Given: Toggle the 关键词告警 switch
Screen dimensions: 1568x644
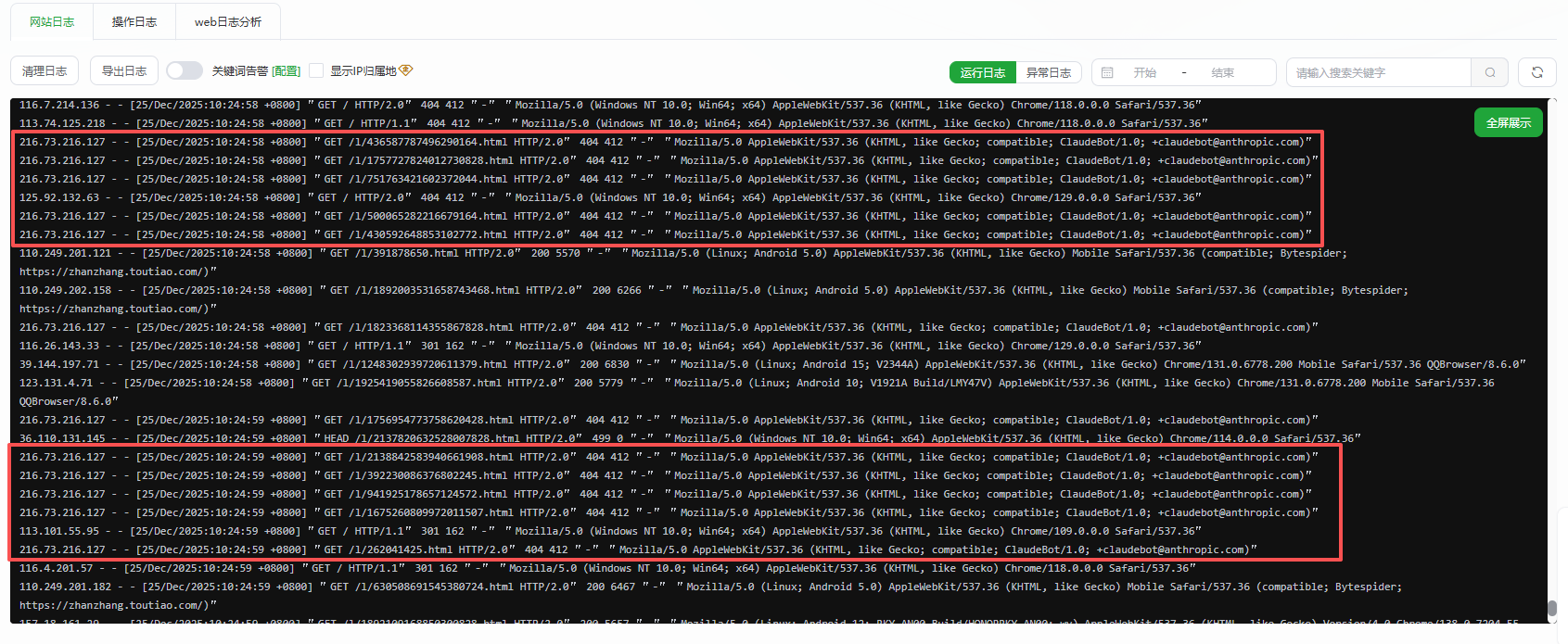Looking at the screenshot, I should [x=185, y=70].
